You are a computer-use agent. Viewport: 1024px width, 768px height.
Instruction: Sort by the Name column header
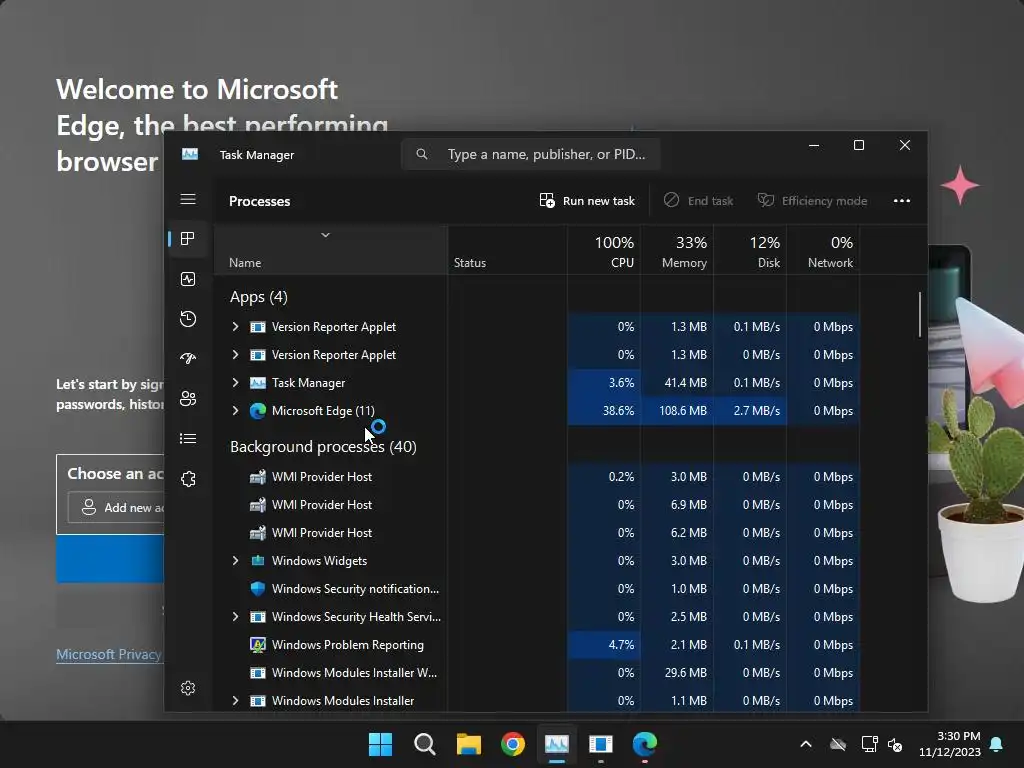(330, 251)
